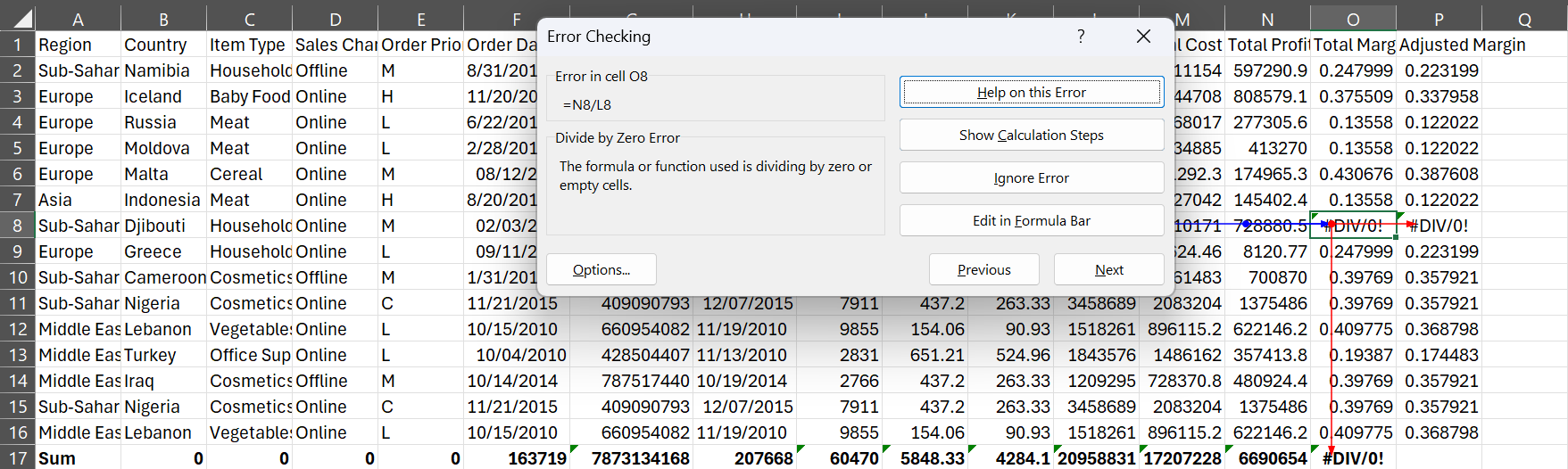The image size is (1568, 469).
Task: Select the Moldova cell
Action: click(163, 148)
